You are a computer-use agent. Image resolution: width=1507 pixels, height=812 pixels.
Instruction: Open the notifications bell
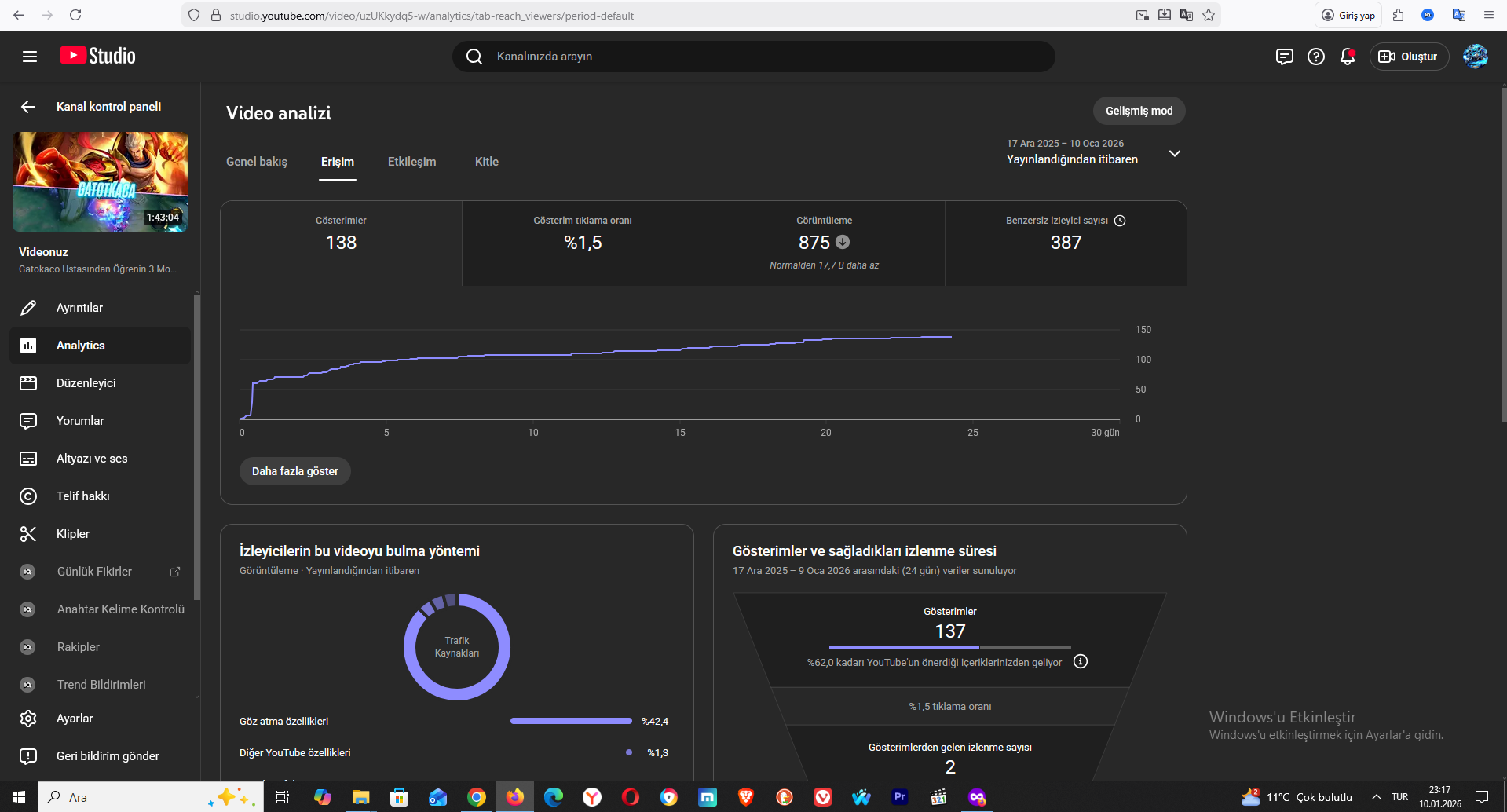pos(1348,57)
